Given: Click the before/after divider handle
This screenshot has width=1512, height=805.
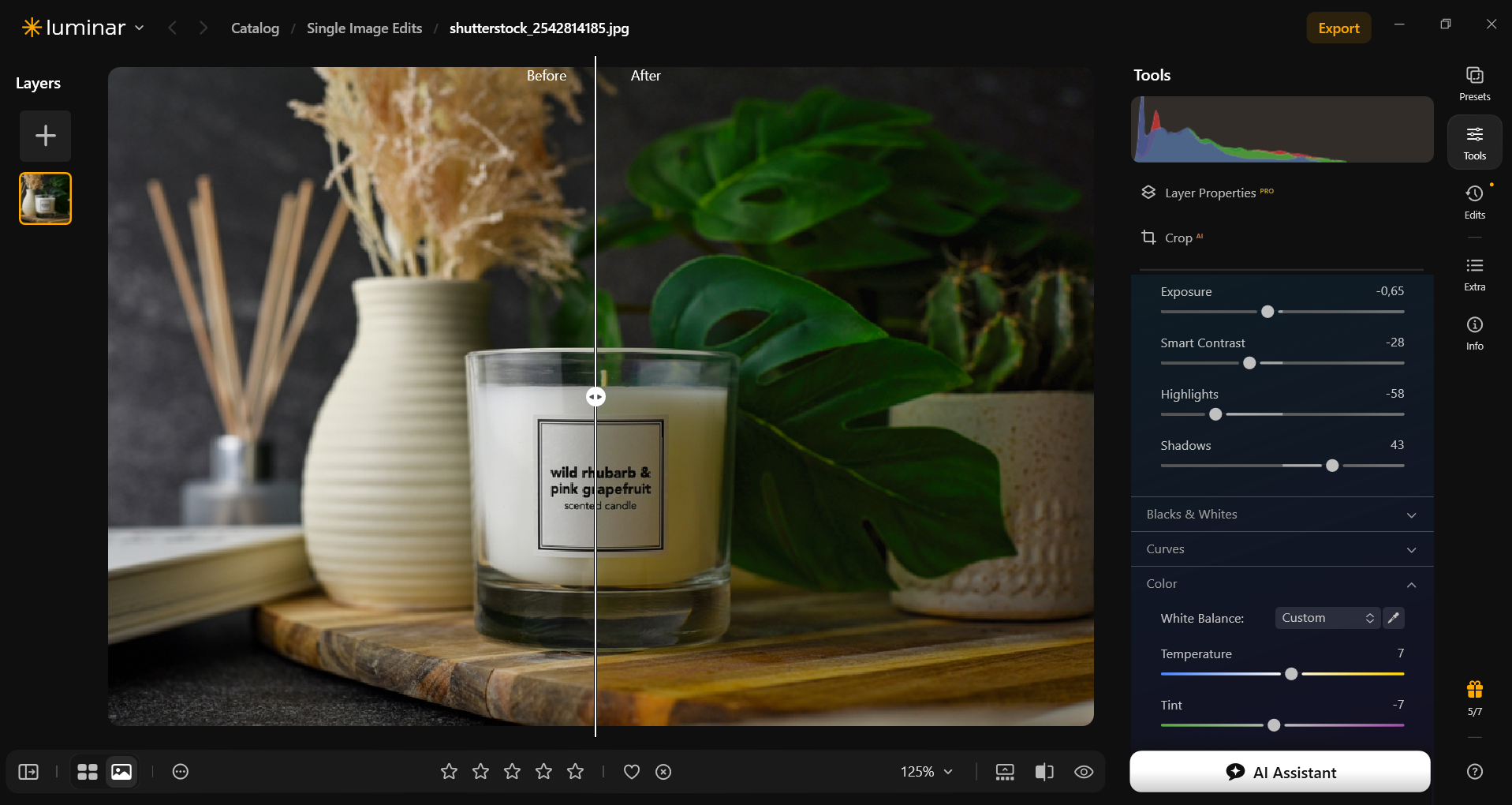Looking at the screenshot, I should pos(595,397).
